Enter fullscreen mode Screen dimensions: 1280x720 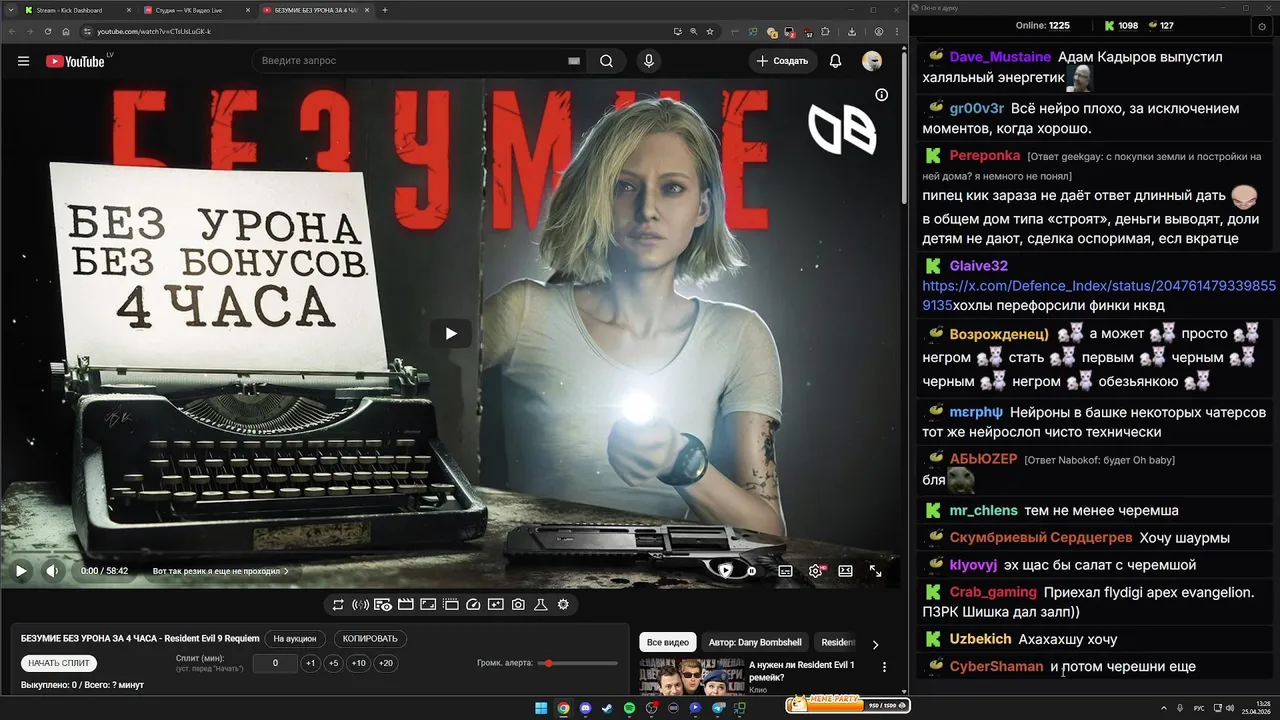875,571
